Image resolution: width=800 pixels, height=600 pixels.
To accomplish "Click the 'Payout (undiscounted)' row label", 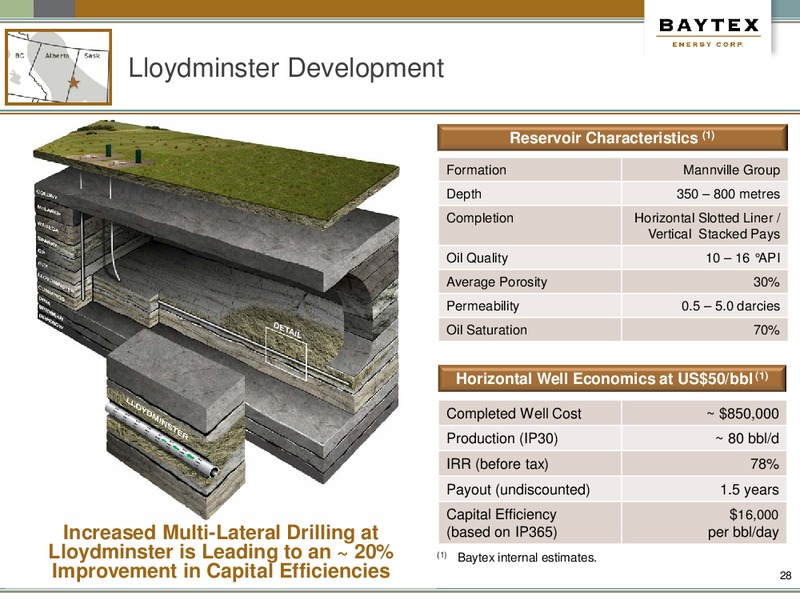I will [518, 490].
